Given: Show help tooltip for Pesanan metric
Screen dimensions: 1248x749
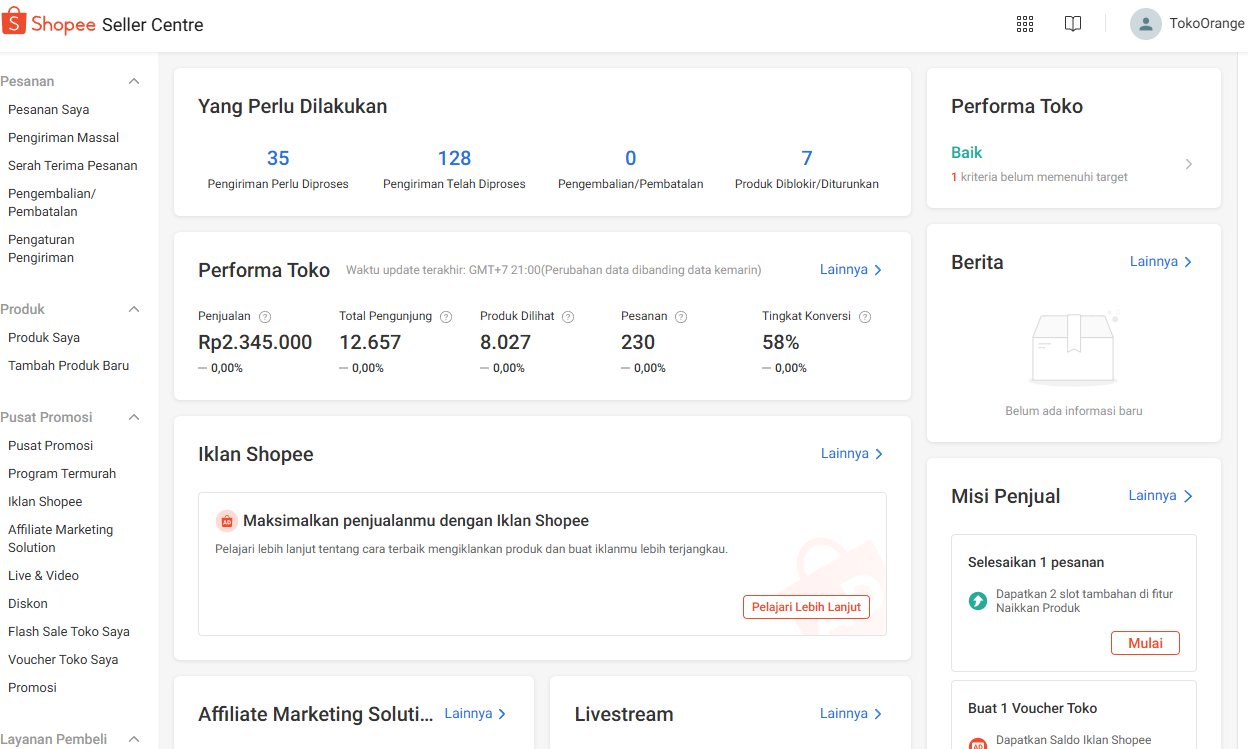Looking at the screenshot, I should pyautogui.click(x=681, y=317).
